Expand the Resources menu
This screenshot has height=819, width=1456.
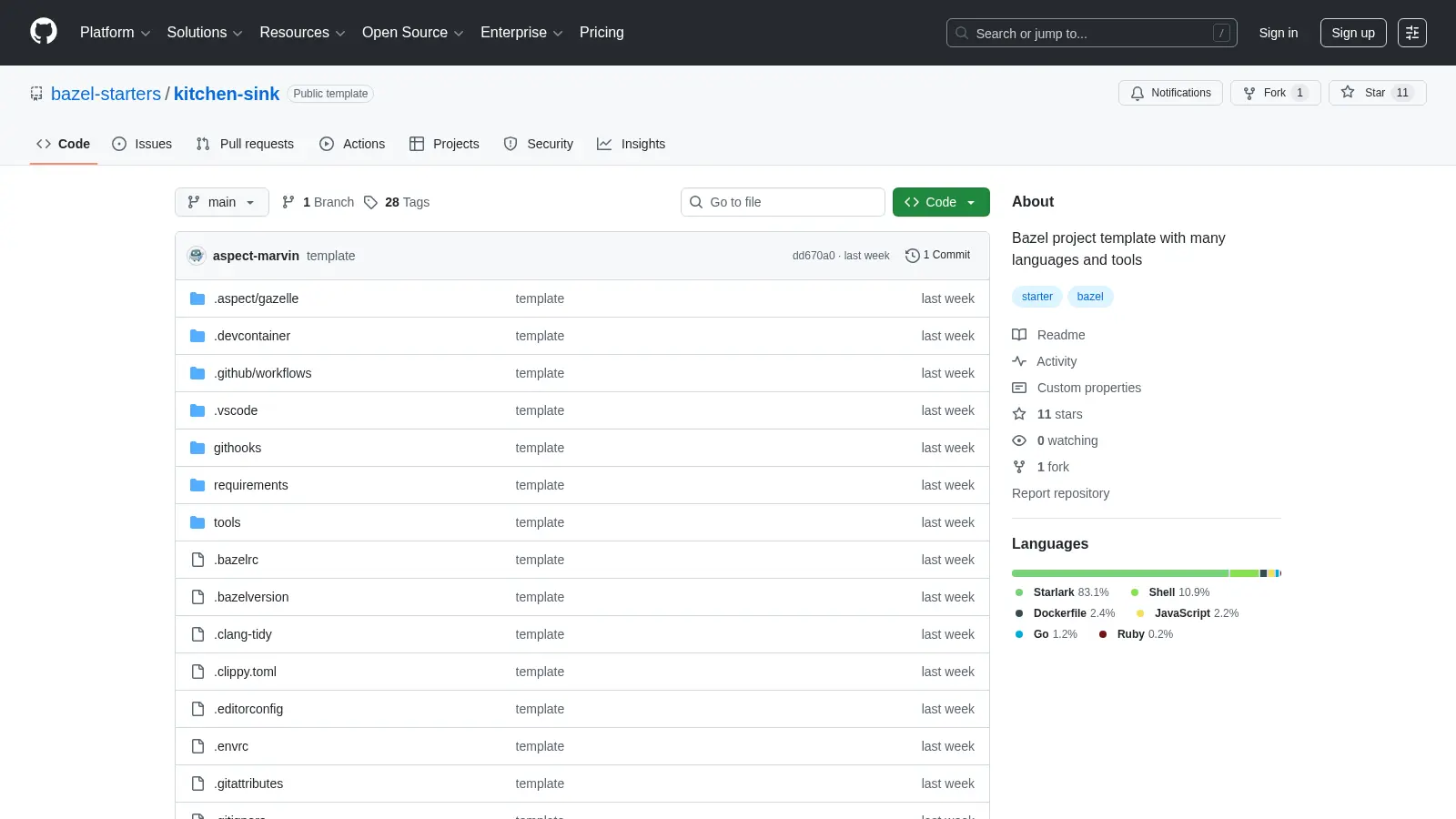[x=302, y=33]
